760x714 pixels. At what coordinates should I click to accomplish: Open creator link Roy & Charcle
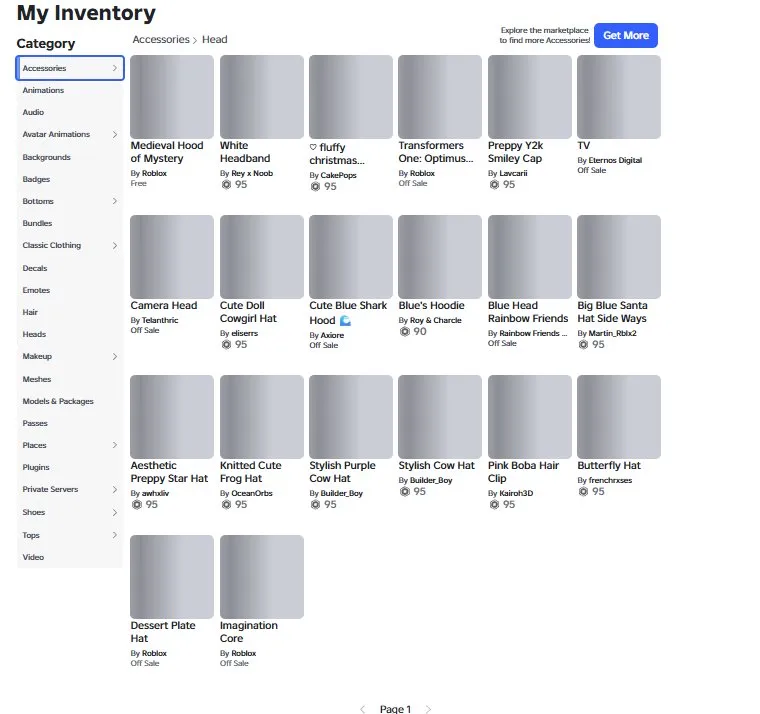click(x=436, y=320)
